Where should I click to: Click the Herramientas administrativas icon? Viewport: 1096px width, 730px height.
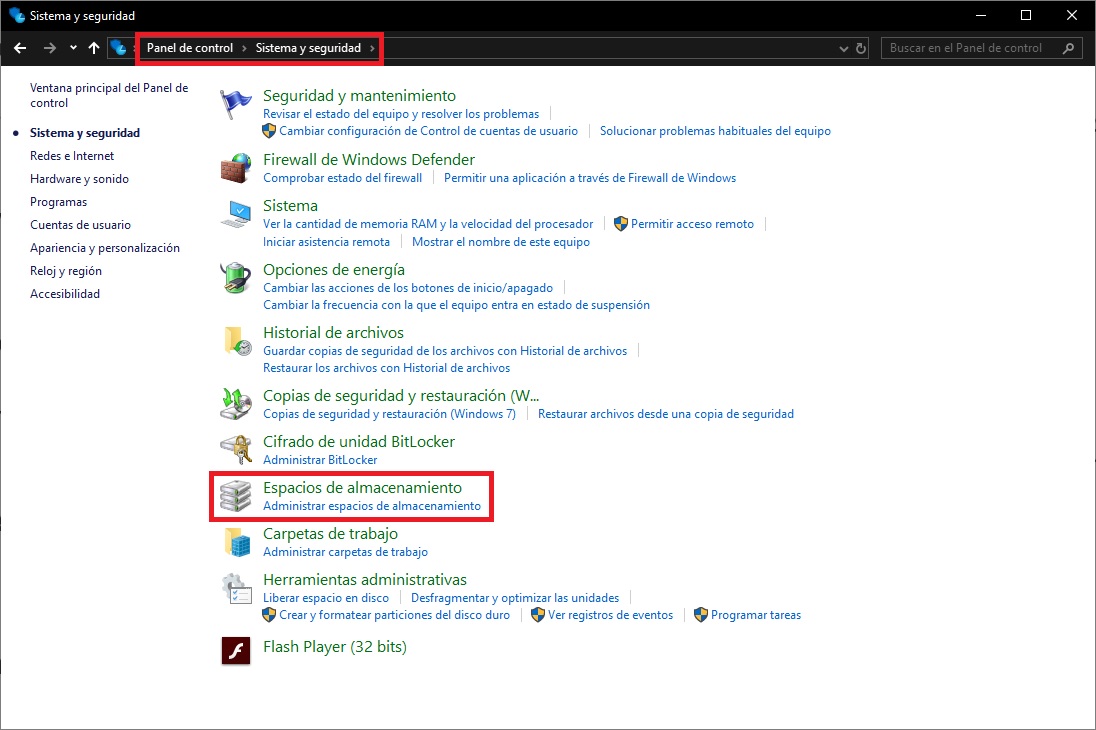236,588
